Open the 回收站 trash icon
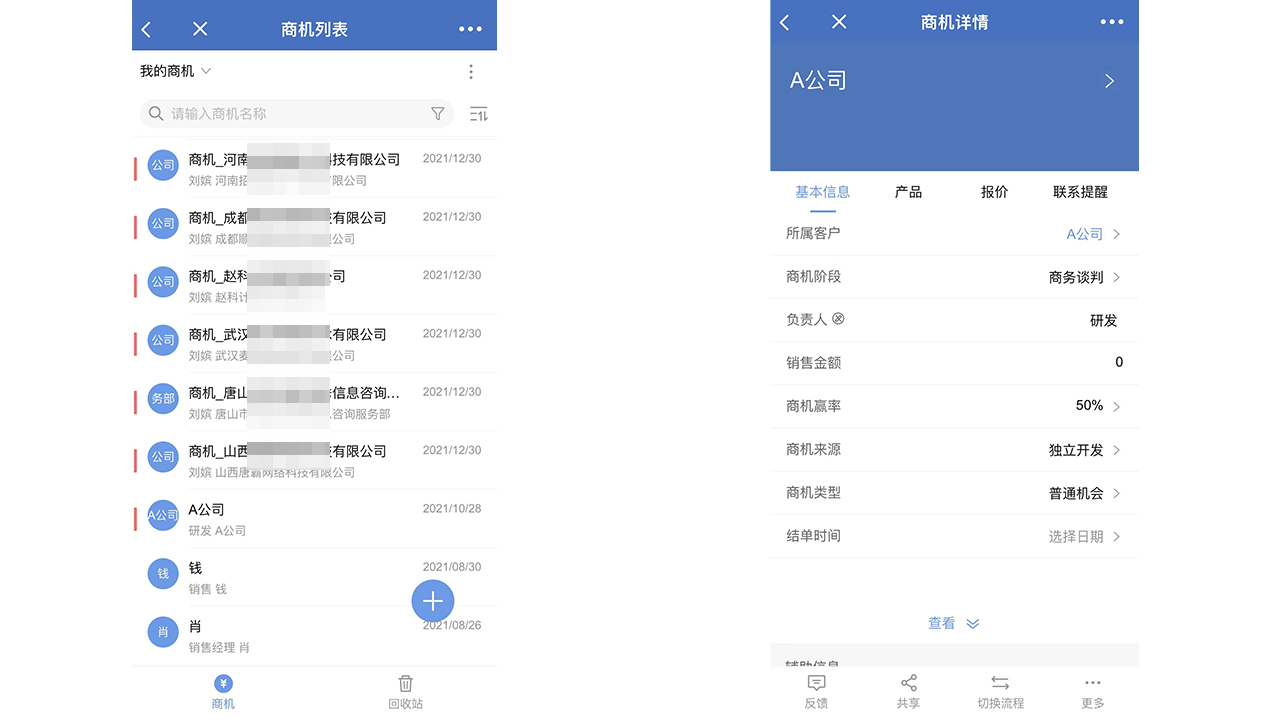The width and height of the screenshot is (1280, 720). 406,685
